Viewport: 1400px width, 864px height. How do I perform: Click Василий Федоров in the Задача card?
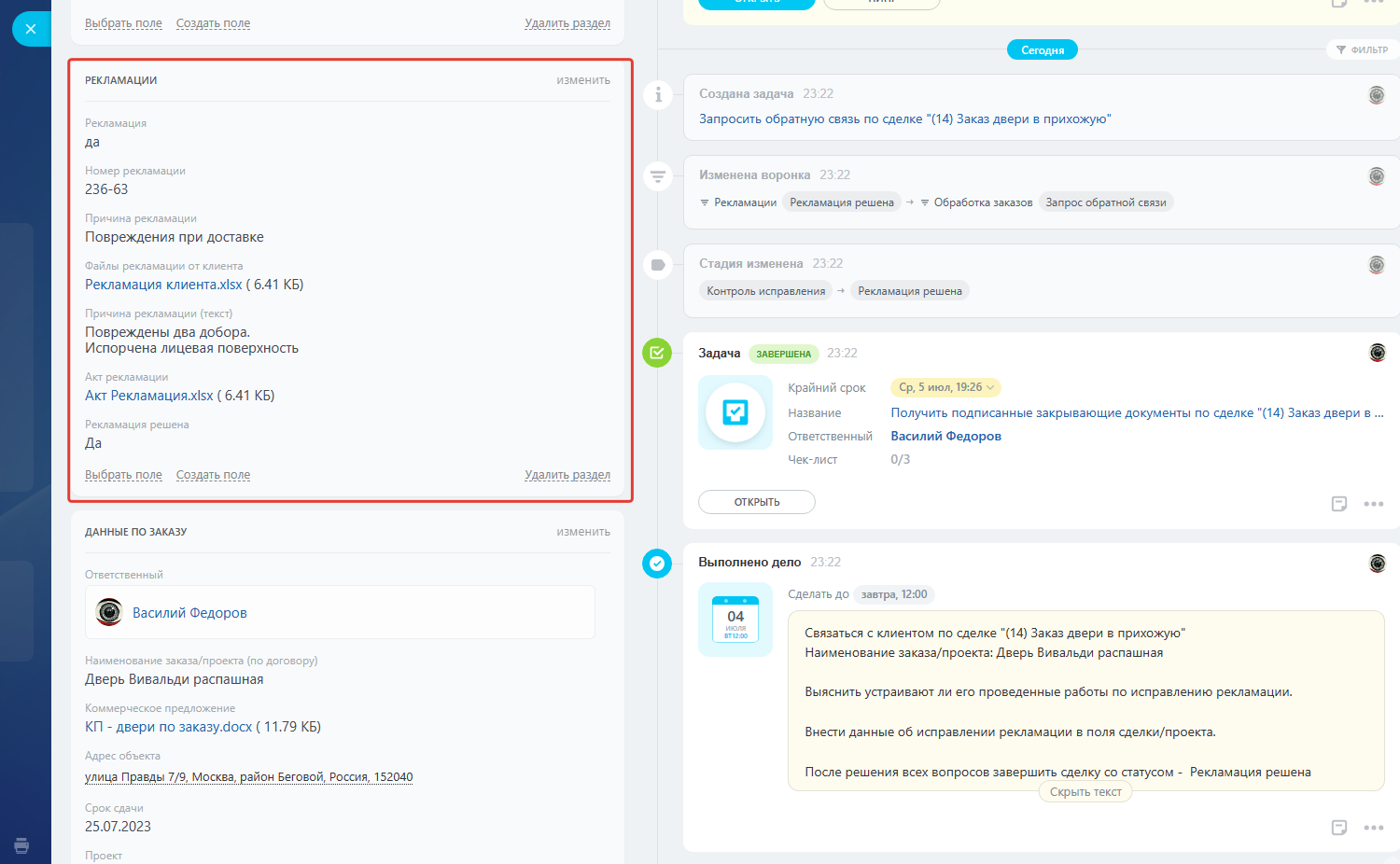click(x=945, y=437)
